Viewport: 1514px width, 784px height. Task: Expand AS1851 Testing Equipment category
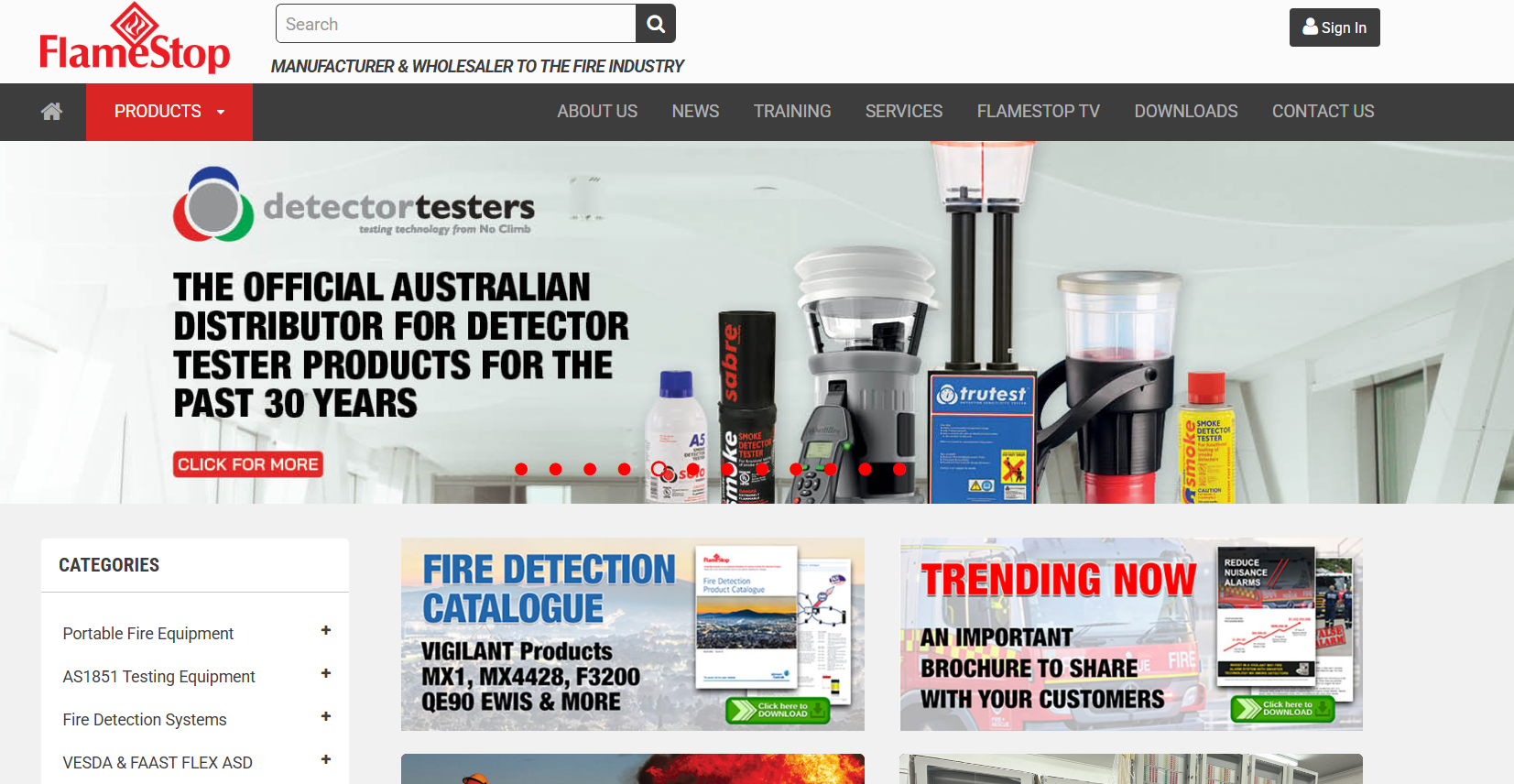pos(326,673)
